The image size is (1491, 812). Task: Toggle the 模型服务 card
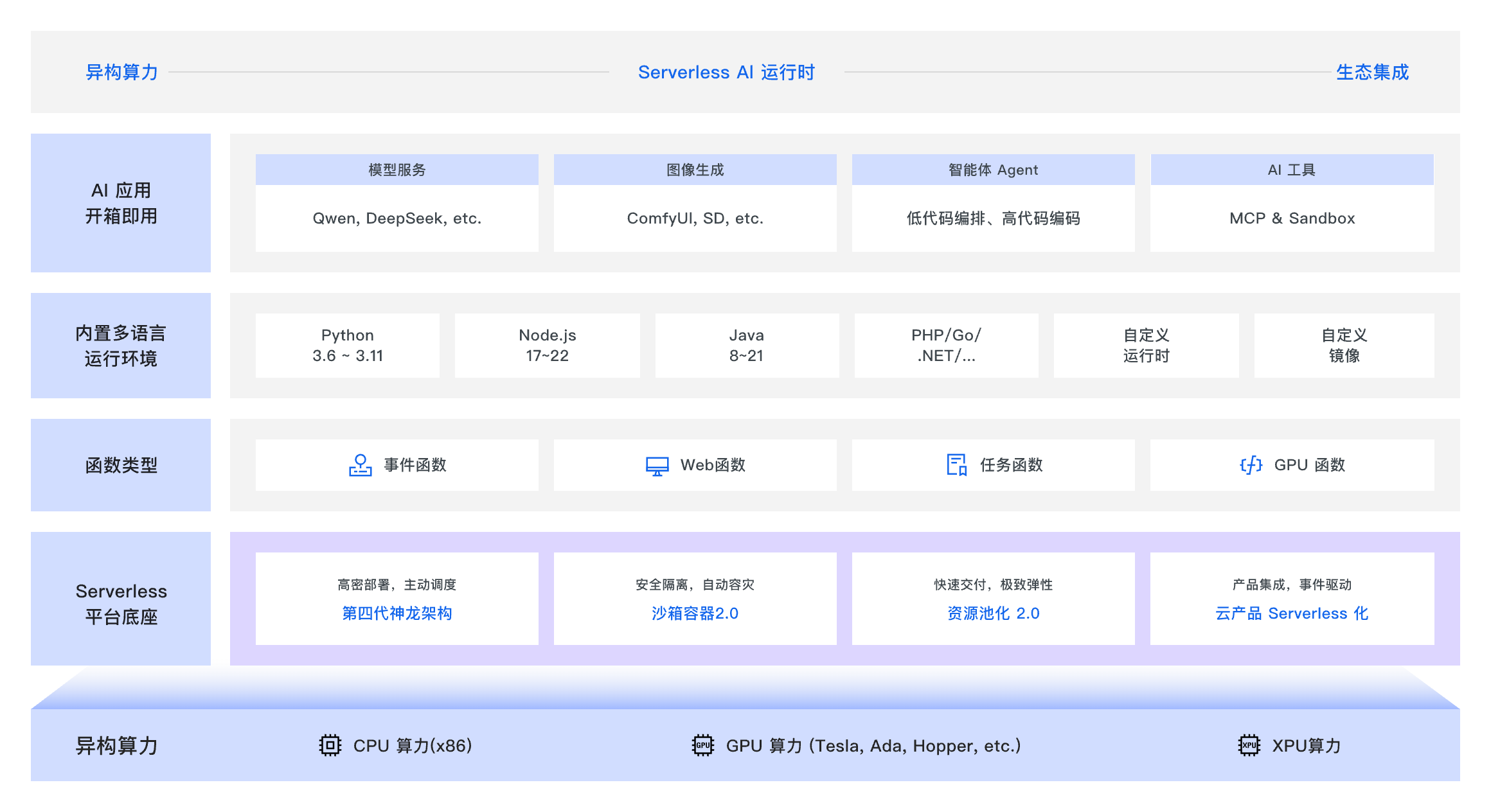click(397, 169)
